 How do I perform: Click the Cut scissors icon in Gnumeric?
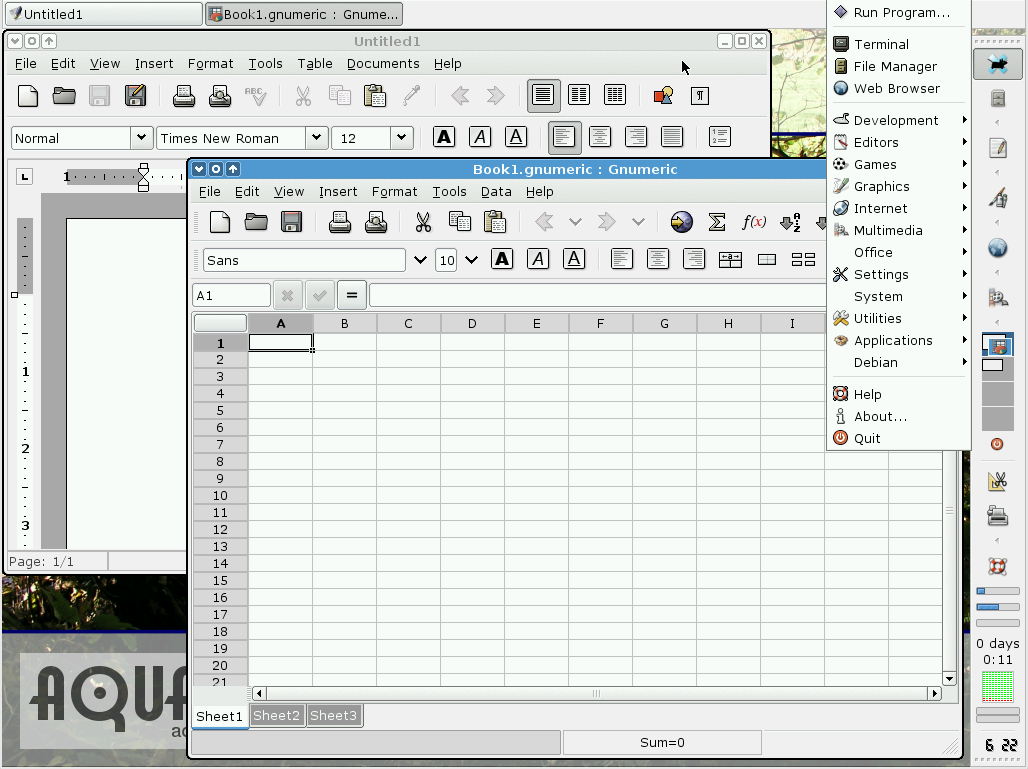coord(423,222)
